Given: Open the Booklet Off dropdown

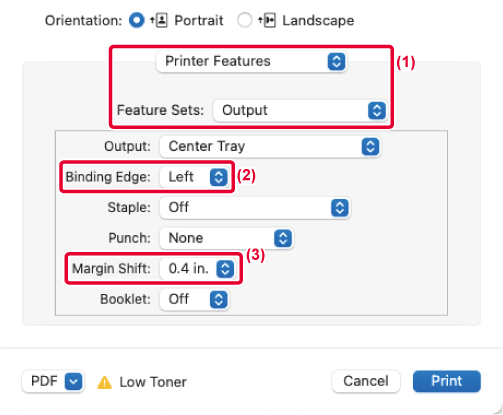Looking at the screenshot, I should pos(194,300).
